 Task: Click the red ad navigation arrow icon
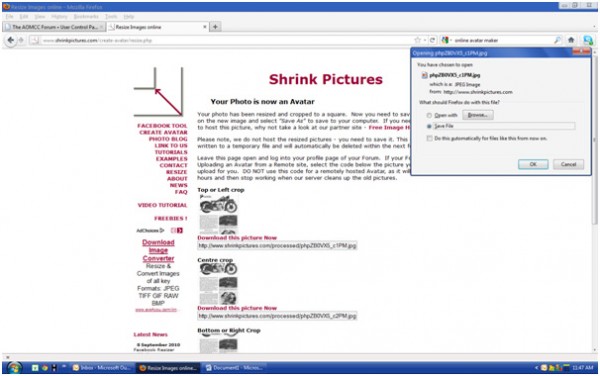pos(179,230)
